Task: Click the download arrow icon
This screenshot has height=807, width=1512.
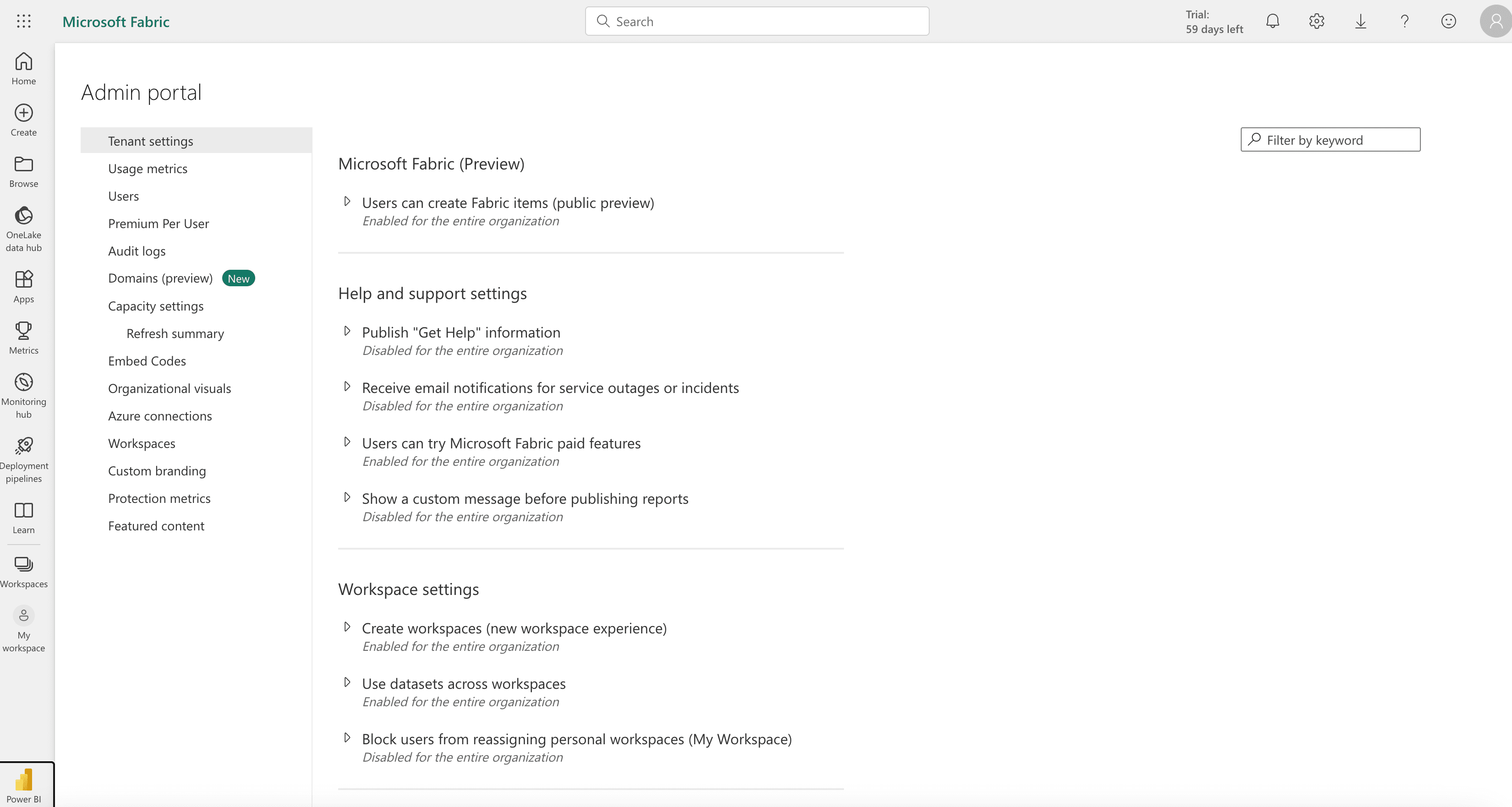Action: click(1360, 22)
